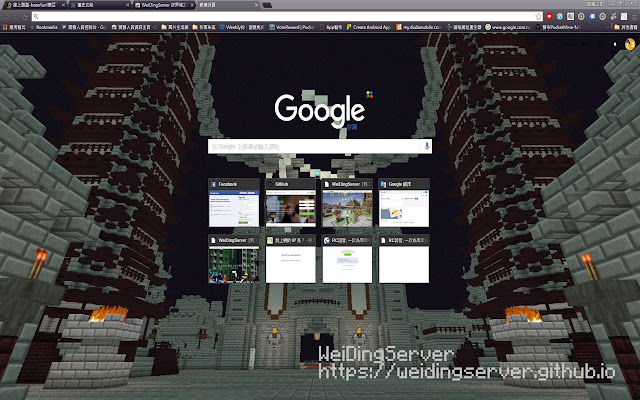Open the Google account avatar
The height and width of the screenshot is (400, 640).
[630, 44]
